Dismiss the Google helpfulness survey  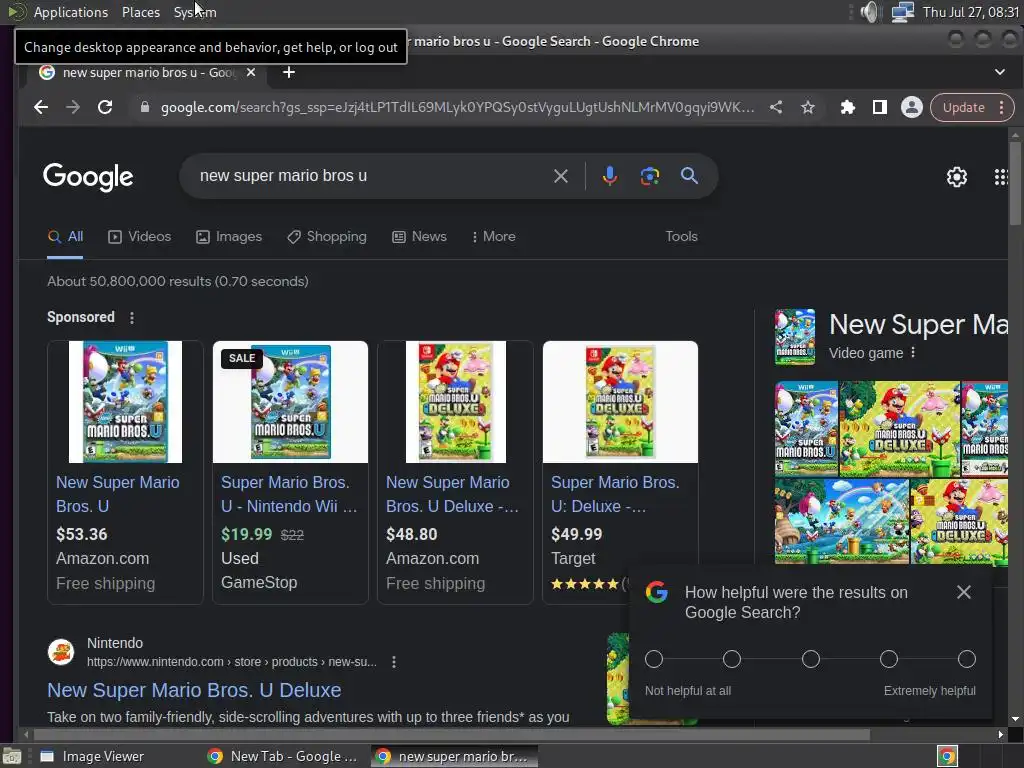[x=963, y=592]
